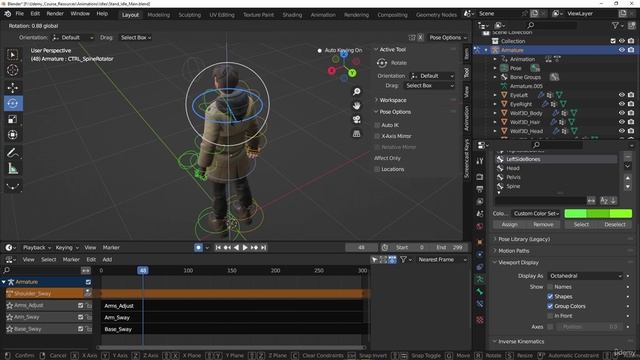
Task: Activate the Transform tool
Action: point(13,135)
